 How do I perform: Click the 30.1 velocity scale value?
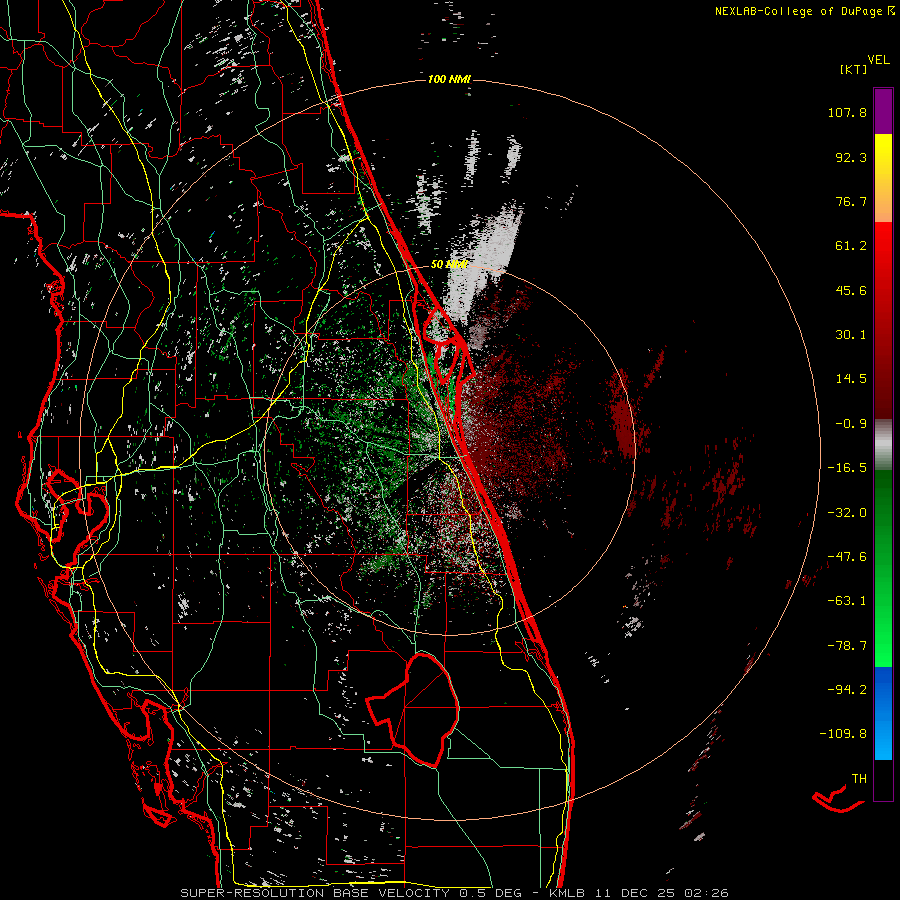pos(851,335)
